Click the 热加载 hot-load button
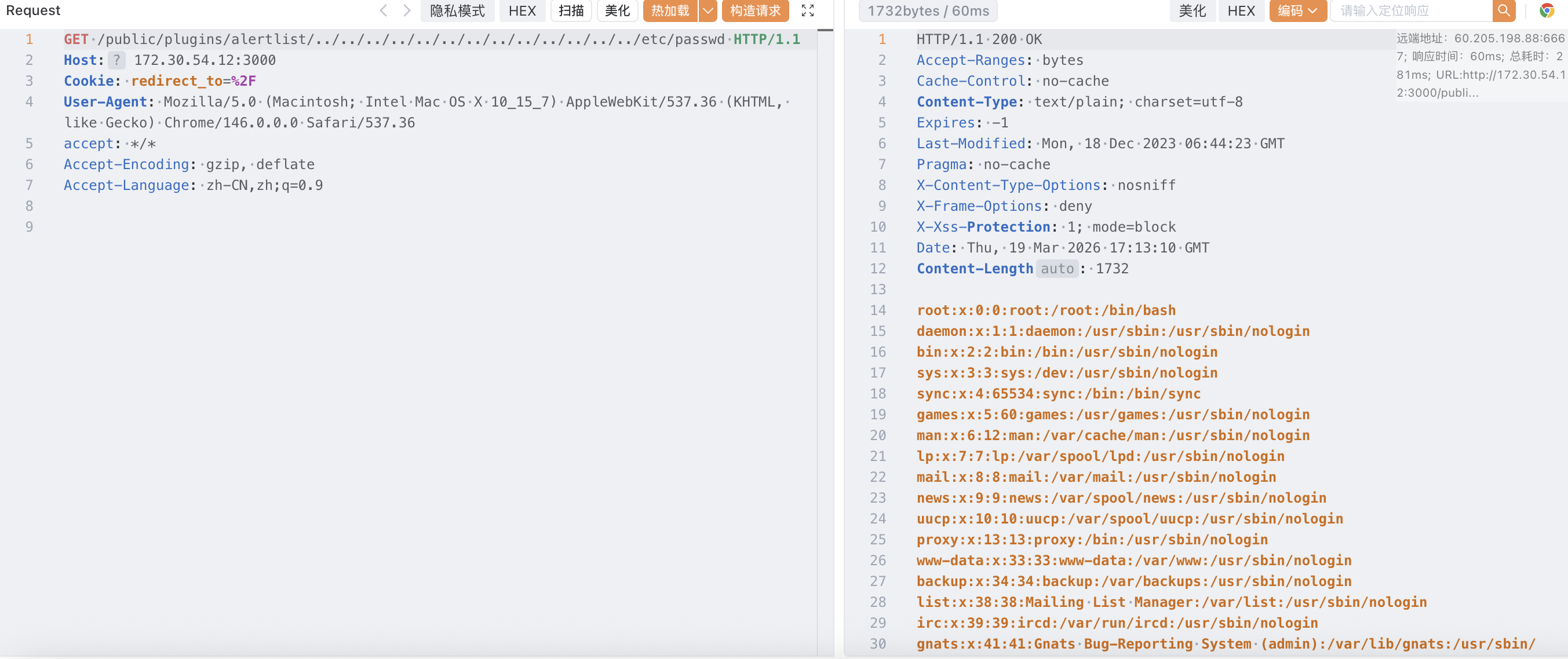 point(670,10)
